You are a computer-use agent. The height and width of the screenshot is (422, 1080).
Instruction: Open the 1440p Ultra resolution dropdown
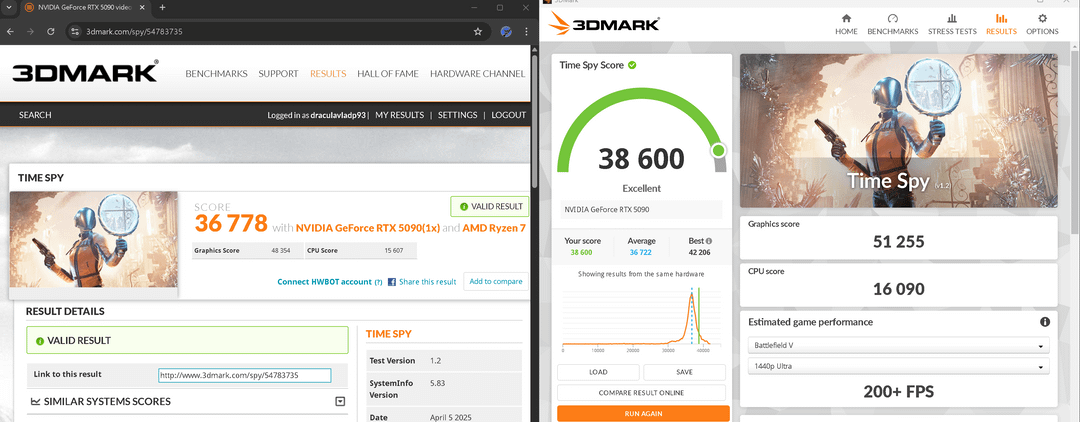[899, 366]
